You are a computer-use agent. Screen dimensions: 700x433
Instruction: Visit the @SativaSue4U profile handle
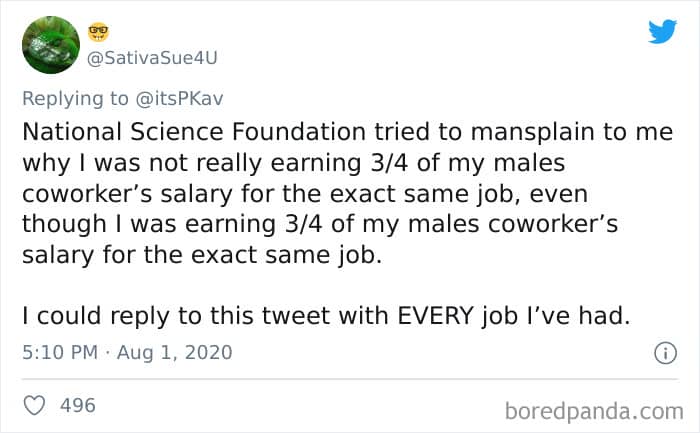coord(152,57)
